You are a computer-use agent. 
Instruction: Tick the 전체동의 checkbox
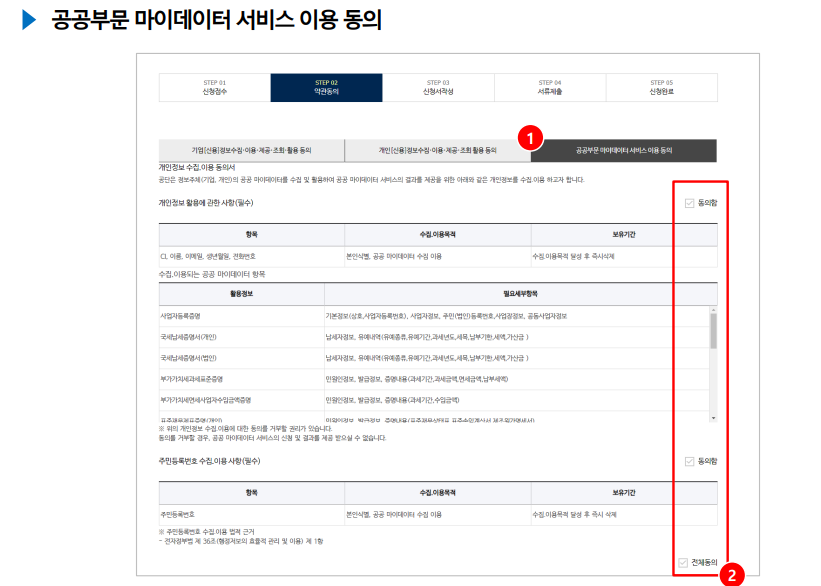[683, 562]
